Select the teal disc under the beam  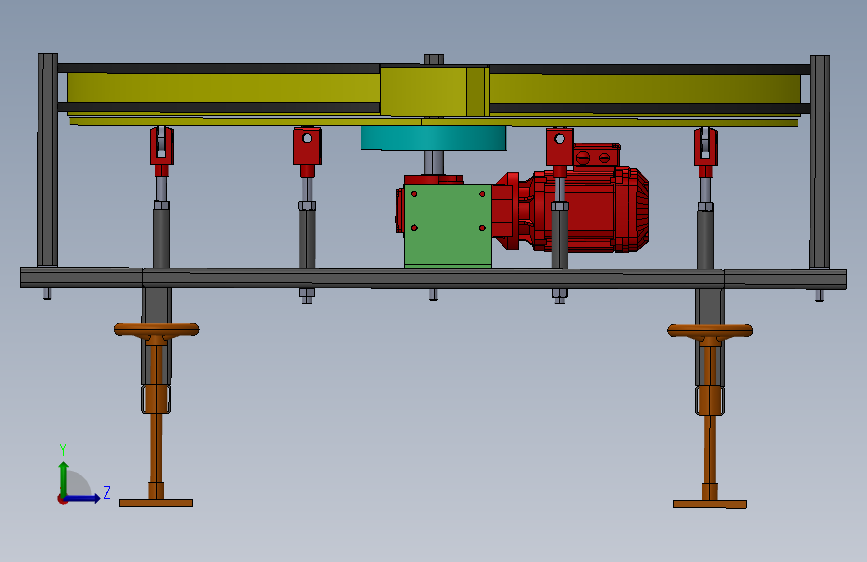(433, 138)
